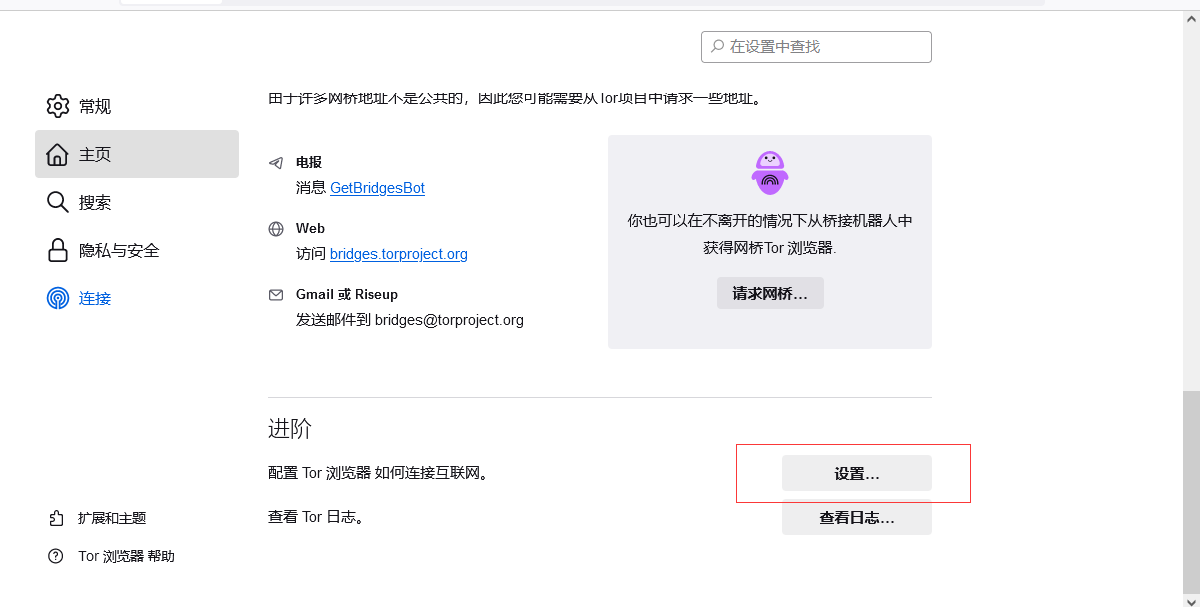The width and height of the screenshot is (1200, 607).
Task: Click the 查看日志… button
Action: (x=857, y=518)
